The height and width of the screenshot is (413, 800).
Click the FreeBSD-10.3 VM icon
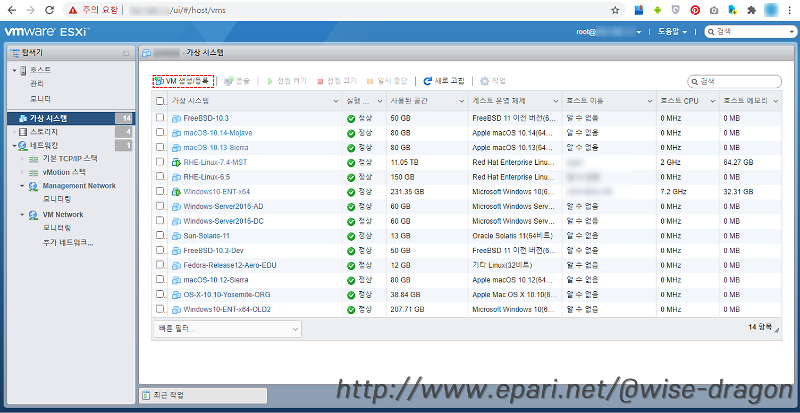[176, 118]
